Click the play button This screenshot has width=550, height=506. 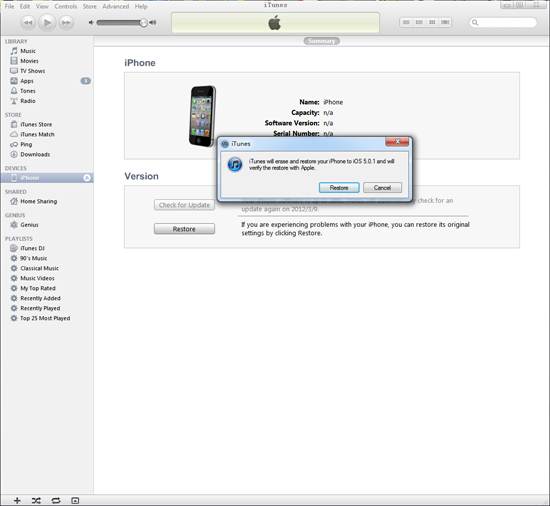47,23
